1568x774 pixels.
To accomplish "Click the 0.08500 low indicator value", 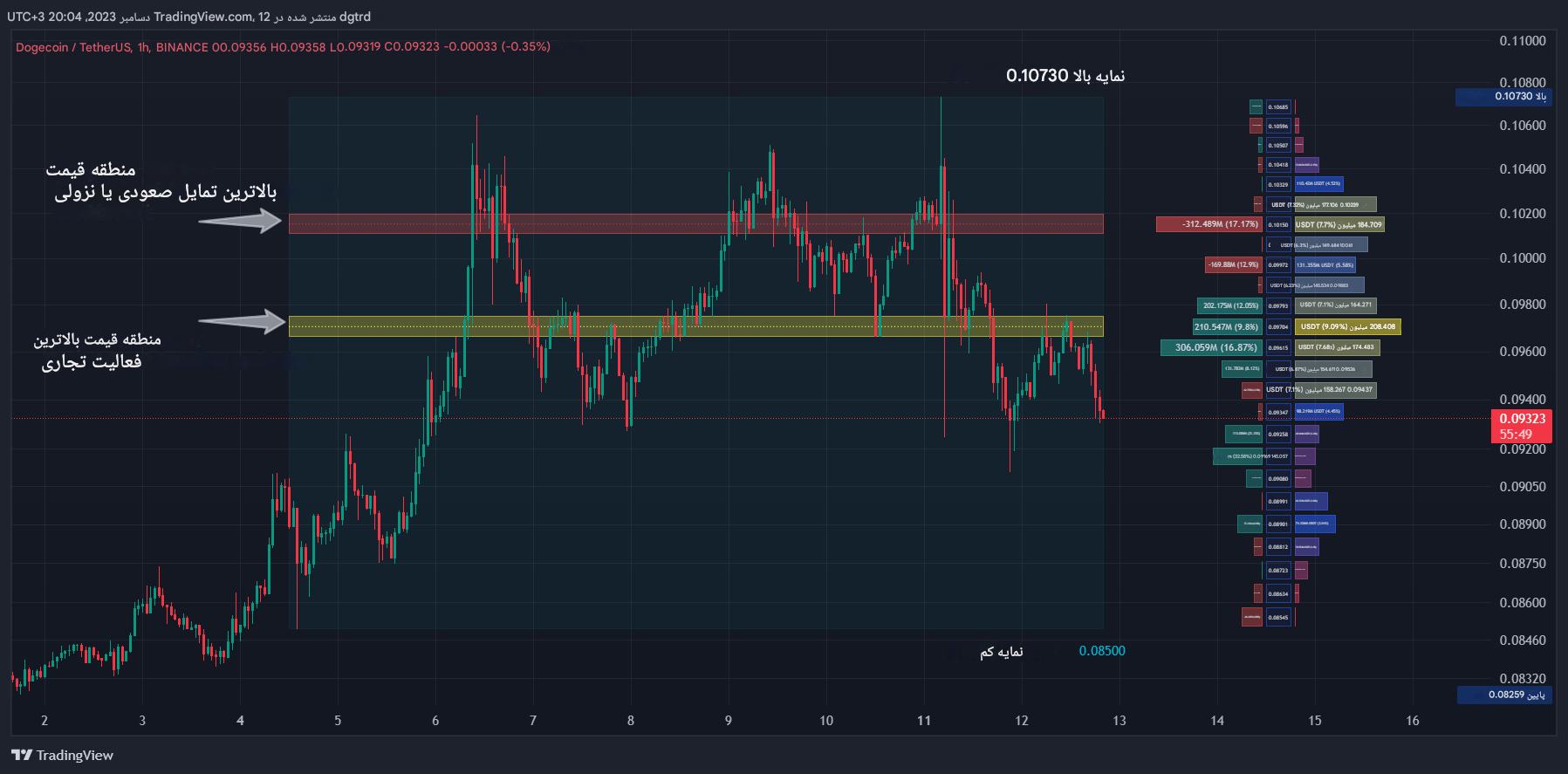I will (1102, 651).
